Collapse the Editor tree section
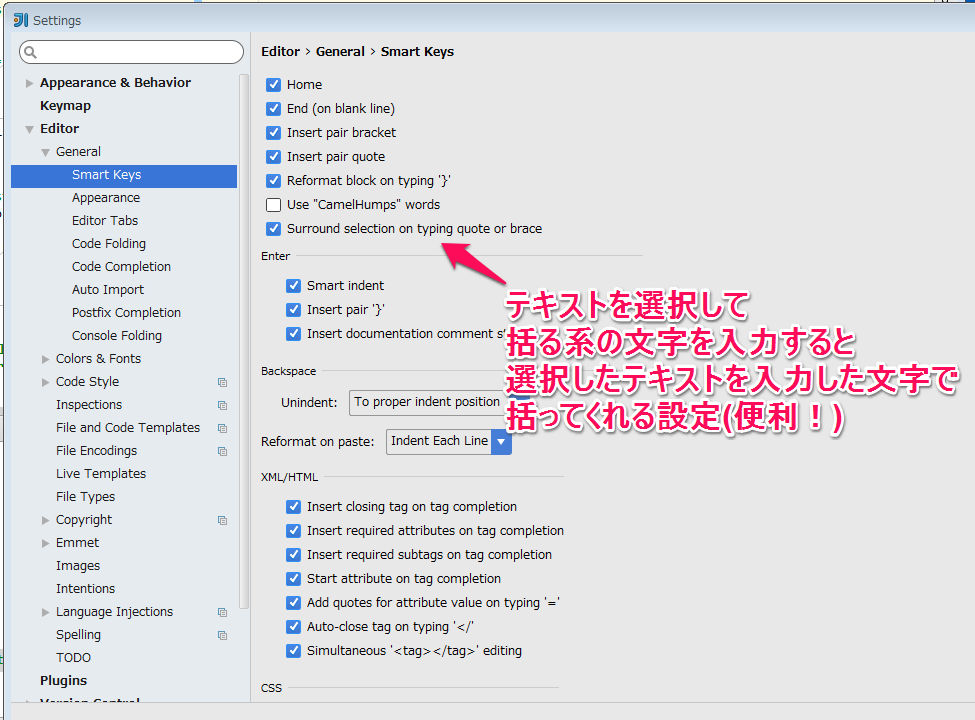The image size is (975, 720). tap(30, 128)
